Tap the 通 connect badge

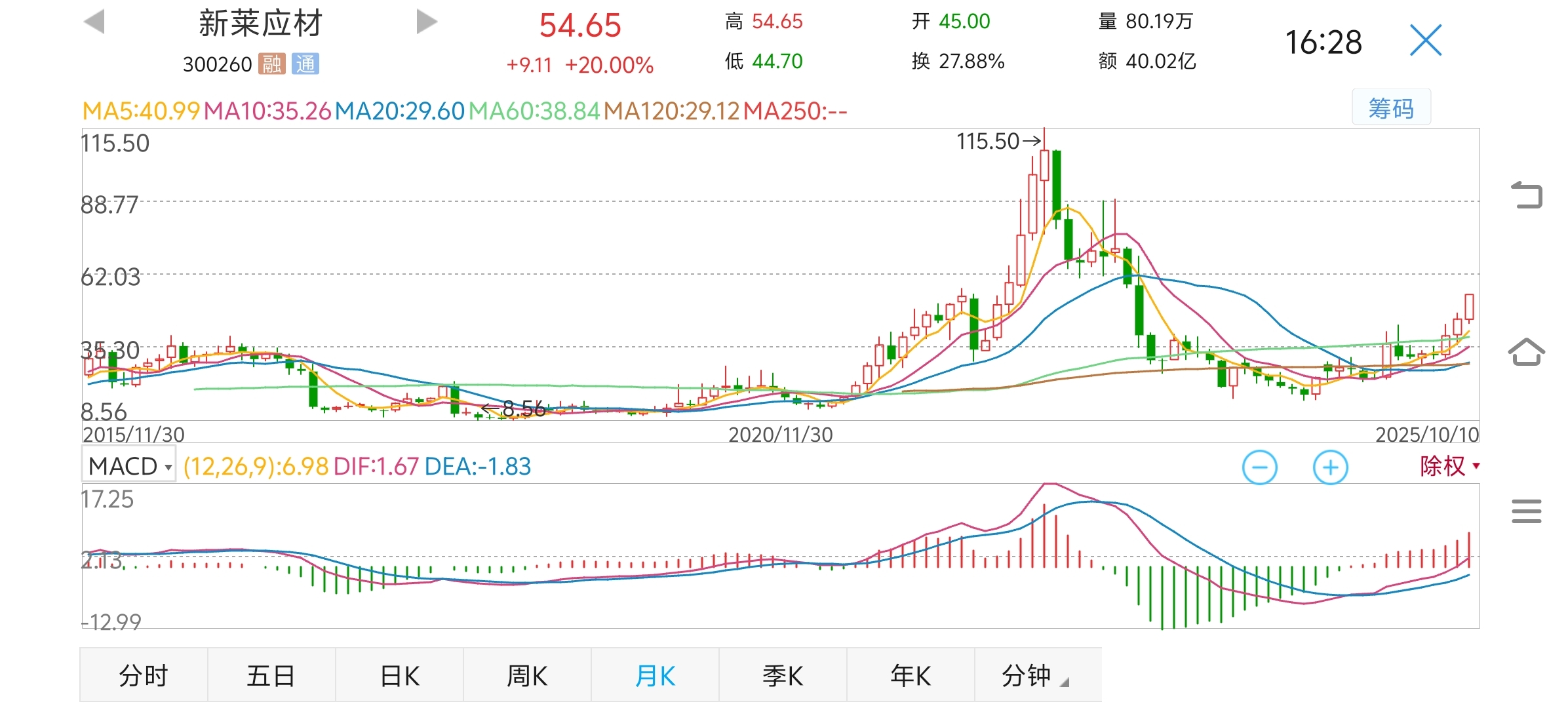pos(305,64)
